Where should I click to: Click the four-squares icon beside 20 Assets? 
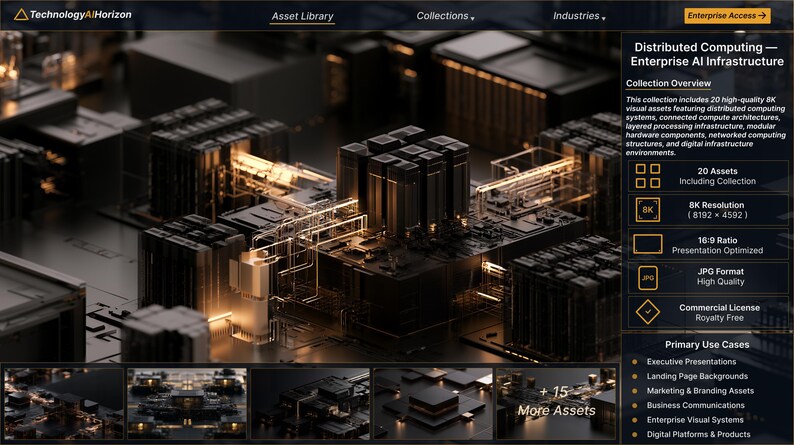coord(648,176)
